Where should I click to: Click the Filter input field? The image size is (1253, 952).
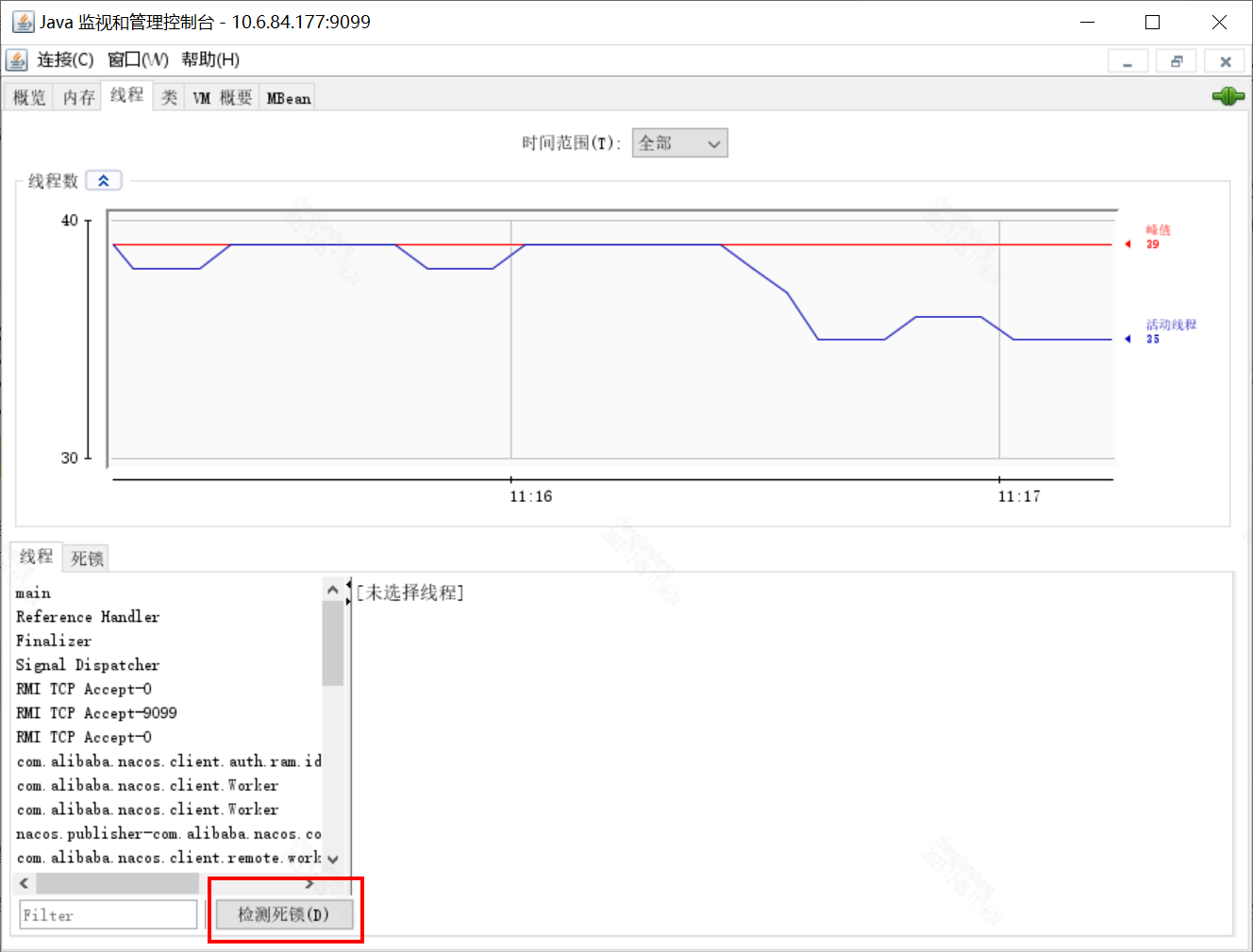click(109, 914)
